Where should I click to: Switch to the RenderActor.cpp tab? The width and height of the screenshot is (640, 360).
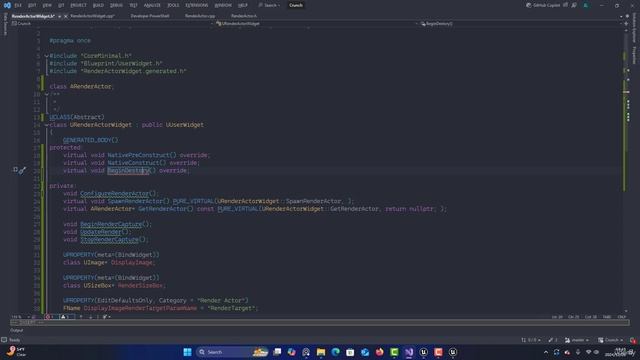tap(200, 16)
